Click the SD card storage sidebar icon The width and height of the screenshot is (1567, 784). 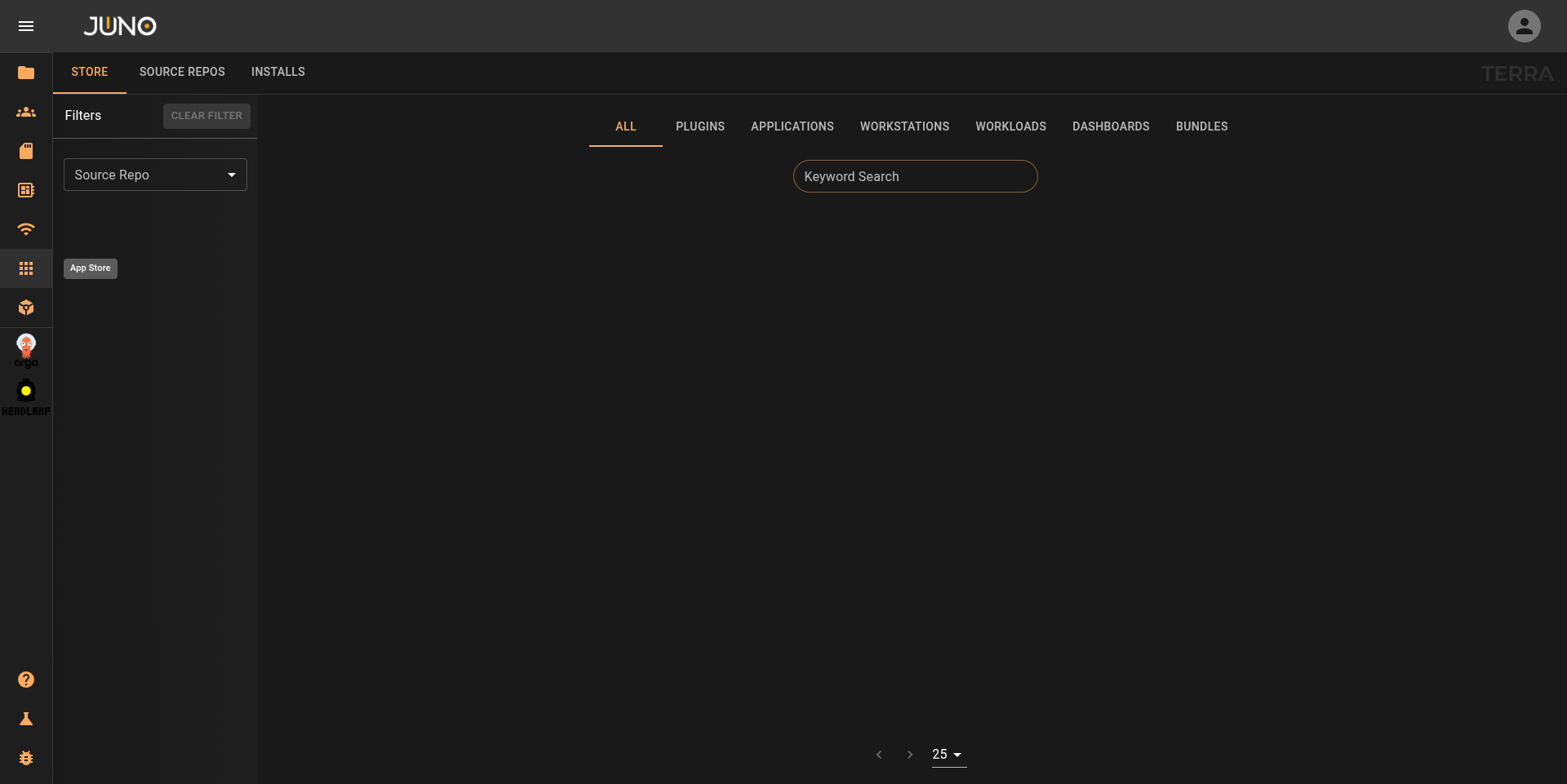pos(26,151)
